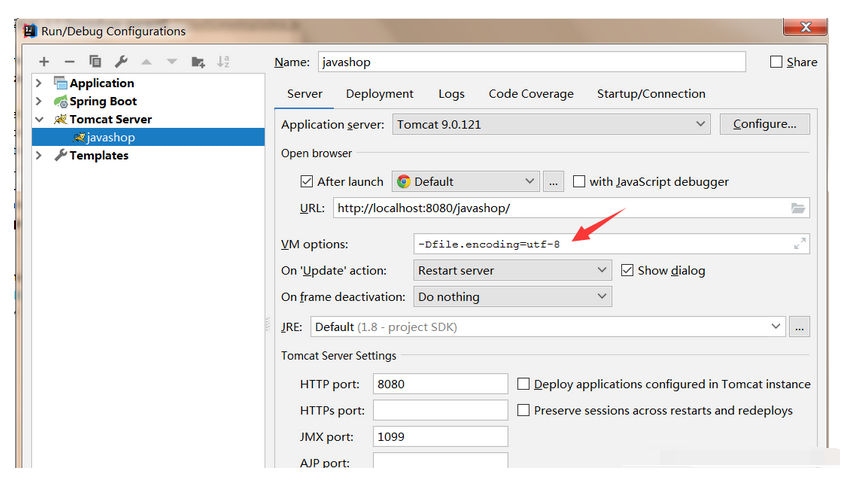This screenshot has width=846, height=487.
Task: Click the VM options input field
Action: (611, 244)
